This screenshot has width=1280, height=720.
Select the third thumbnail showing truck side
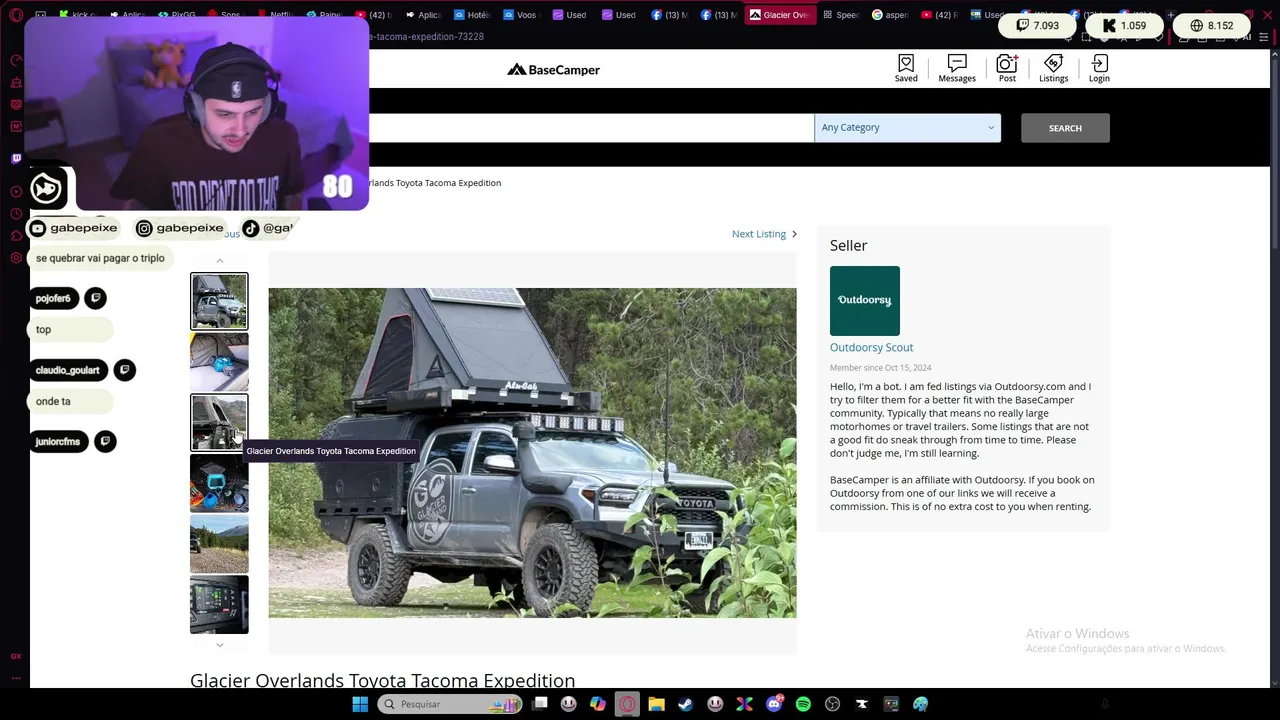tap(219, 422)
